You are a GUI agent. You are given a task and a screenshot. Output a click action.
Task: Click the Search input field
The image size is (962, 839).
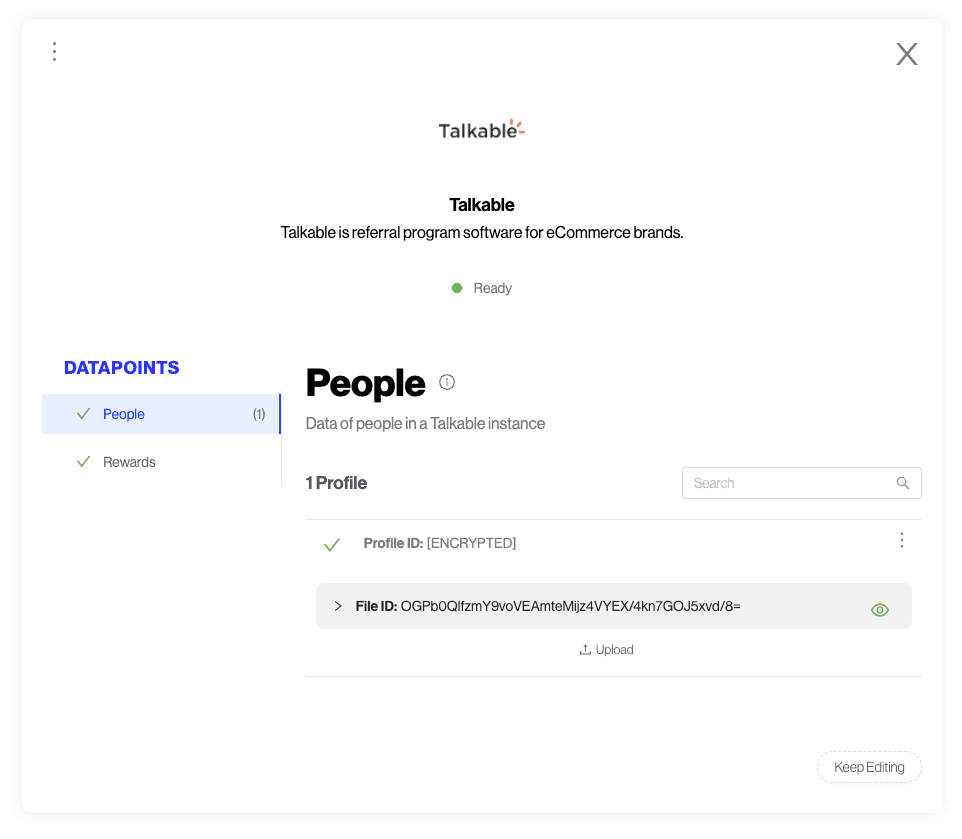click(x=801, y=483)
